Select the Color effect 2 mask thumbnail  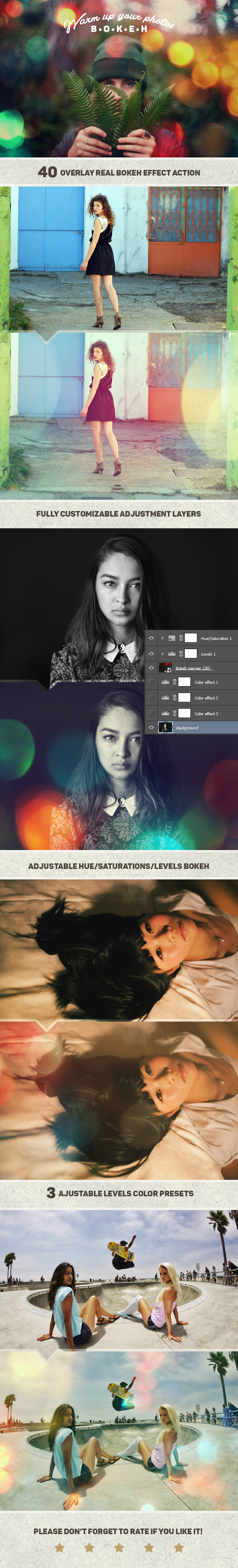pos(184,697)
